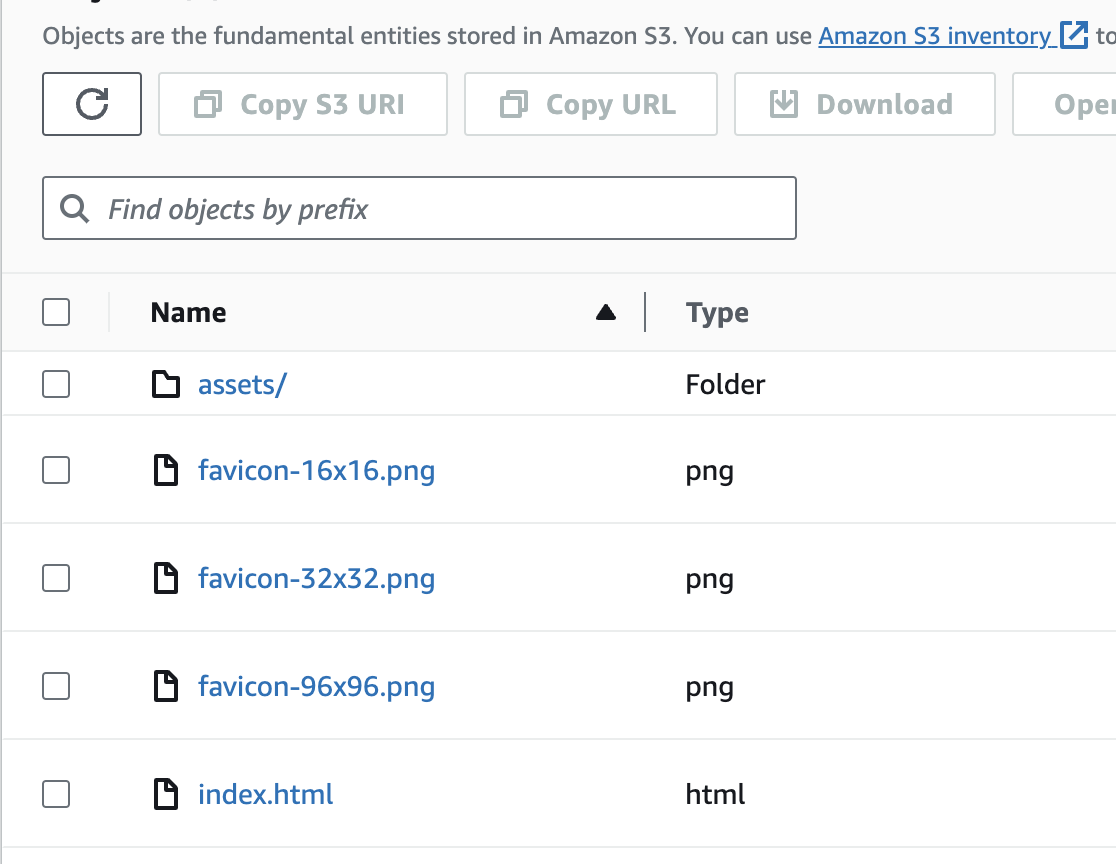Open the assets/ folder link
The width and height of the screenshot is (1116, 864).
pos(242,384)
